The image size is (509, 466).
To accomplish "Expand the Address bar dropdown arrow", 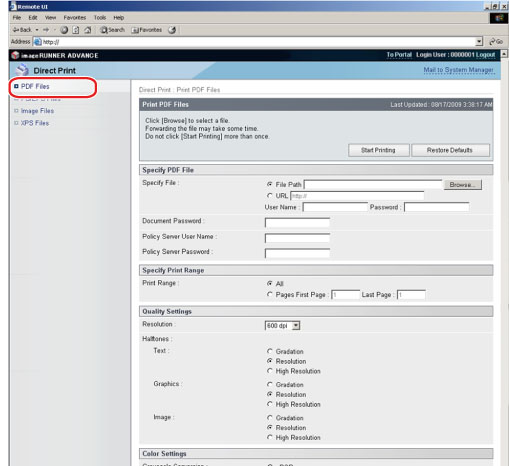I will [479, 42].
